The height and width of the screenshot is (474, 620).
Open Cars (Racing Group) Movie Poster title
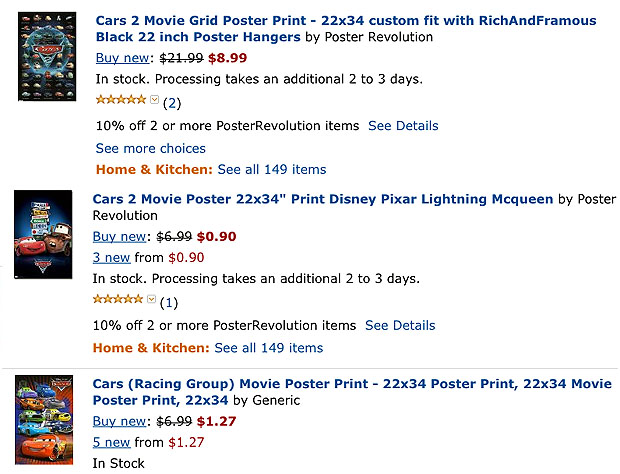pyautogui.click(x=352, y=392)
